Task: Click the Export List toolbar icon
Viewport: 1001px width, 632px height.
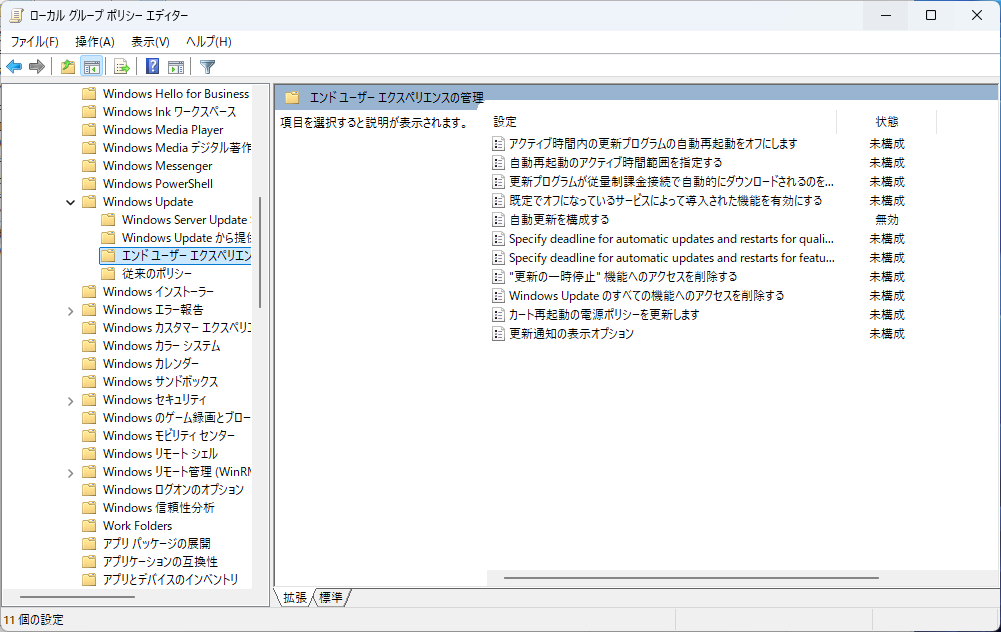Action: tap(122, 67)
